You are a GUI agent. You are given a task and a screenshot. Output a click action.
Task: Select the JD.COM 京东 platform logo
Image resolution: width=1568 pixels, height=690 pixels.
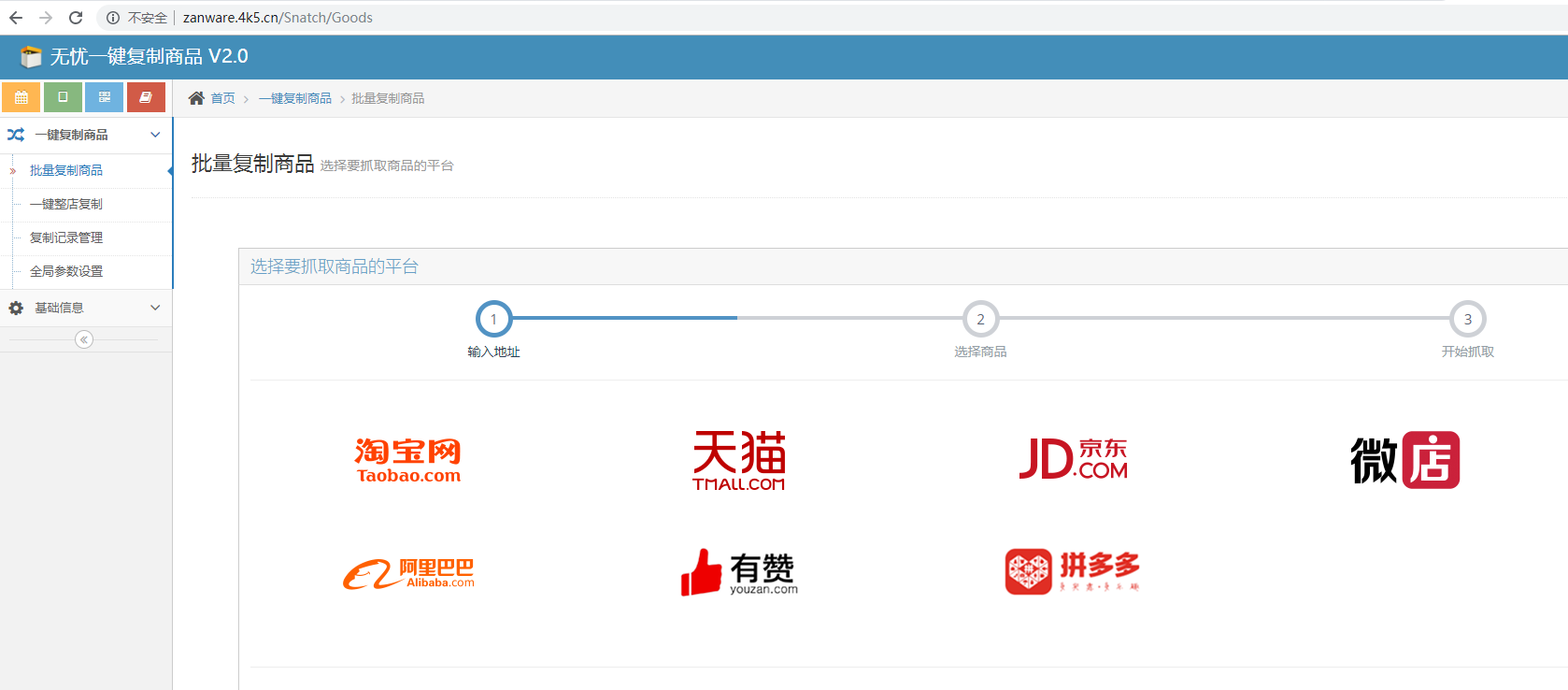click(x=1074, y=459)
